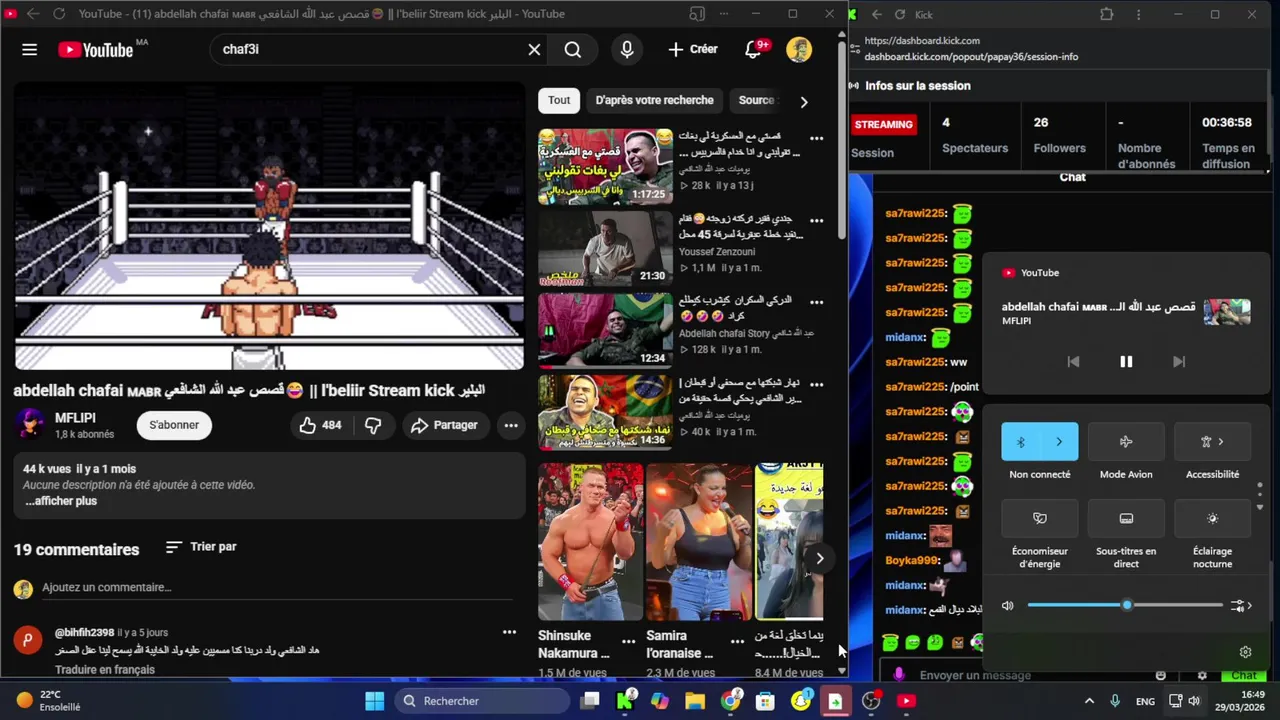Screen dimensions: 1280x720
Task: Start voice search with the microphone
Action: tap(627, 49)
